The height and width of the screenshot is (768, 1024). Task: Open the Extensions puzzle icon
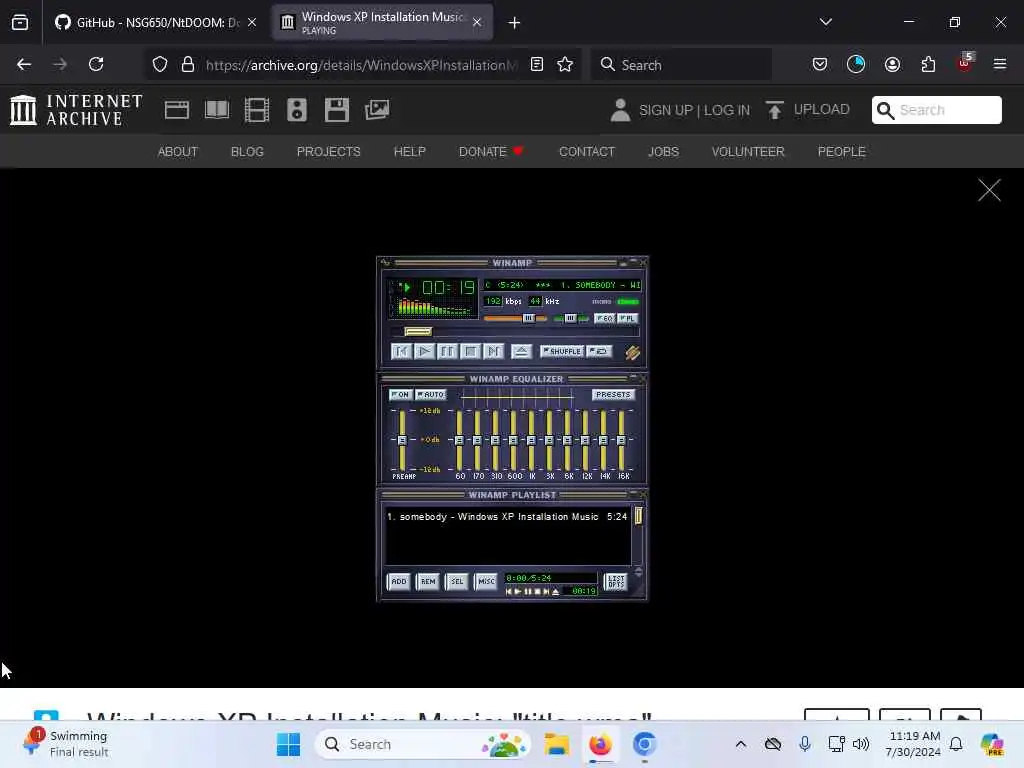click(928, 64)
